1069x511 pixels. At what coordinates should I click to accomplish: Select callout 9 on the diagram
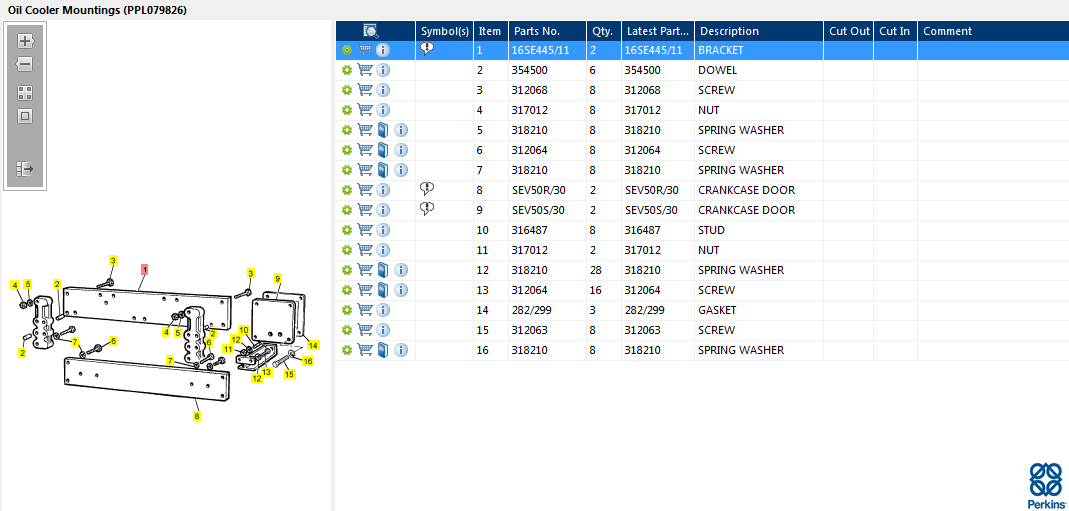(x=277, y=278)
